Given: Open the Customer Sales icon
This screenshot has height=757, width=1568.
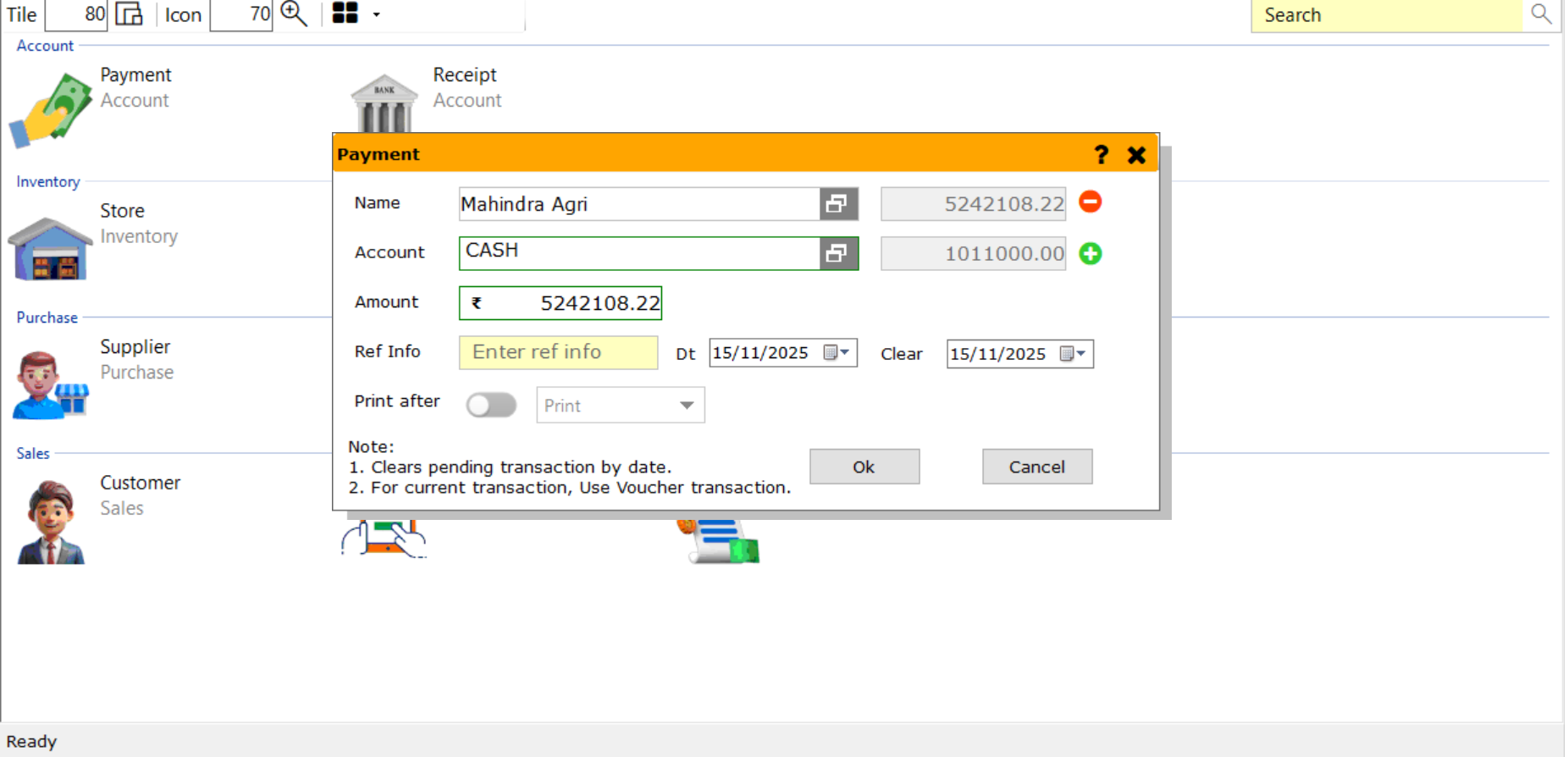Looking at the screenshot, I should [x=51, y=522].
